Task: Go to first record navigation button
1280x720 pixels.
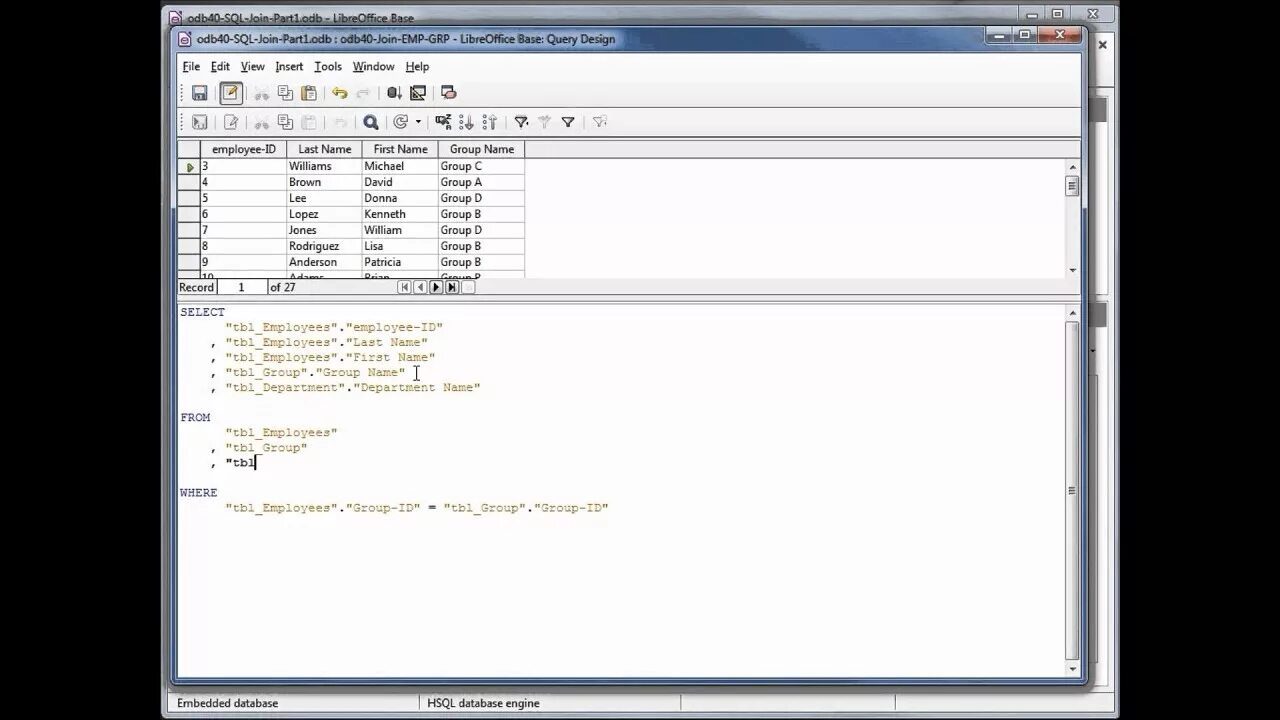Action: pyautogui.click(x=404, y=287)
